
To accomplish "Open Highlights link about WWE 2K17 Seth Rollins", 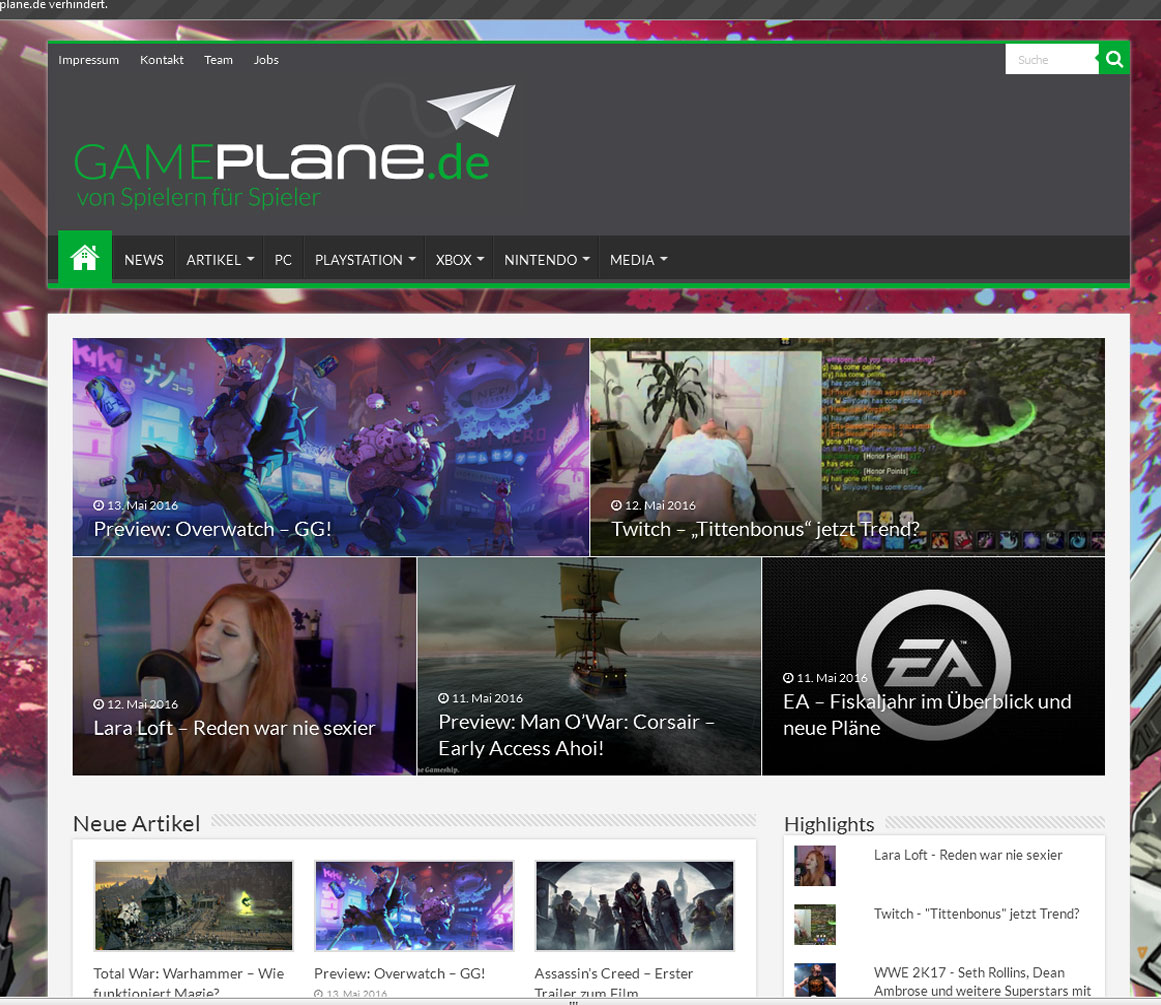I will coord(983,981).
